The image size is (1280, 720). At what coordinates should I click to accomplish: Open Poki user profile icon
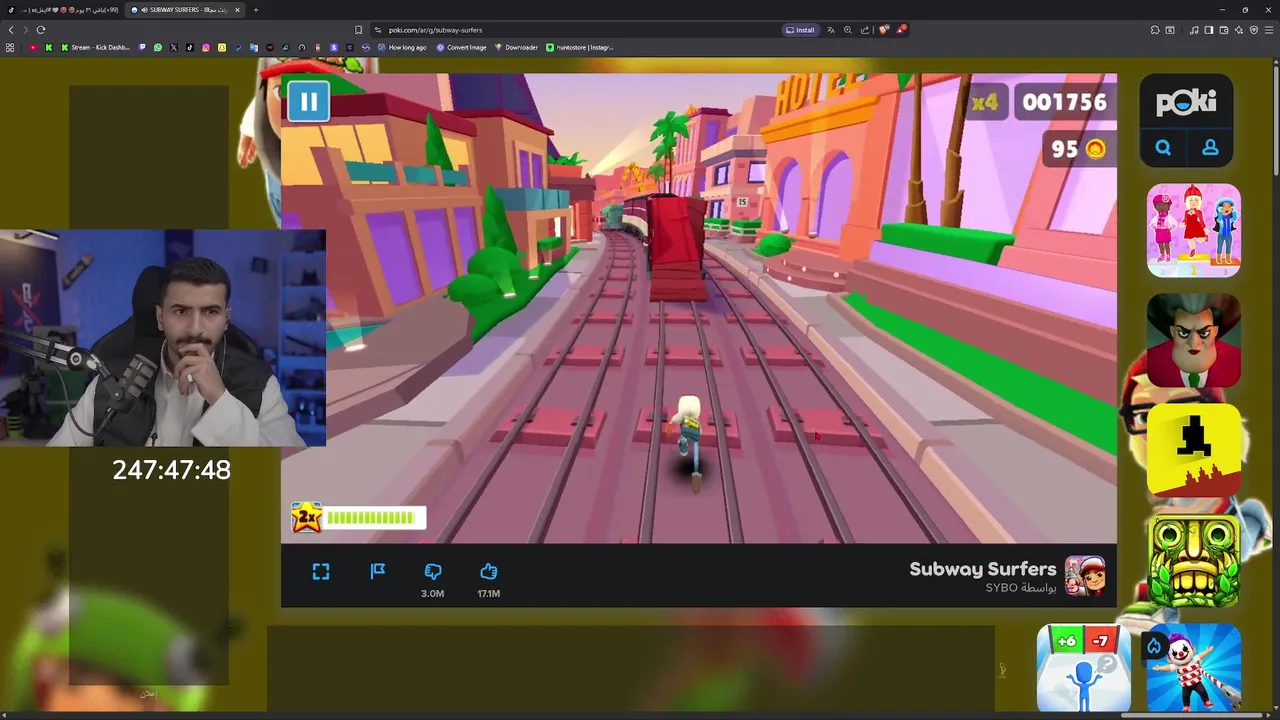click(x=1210, y=147)
